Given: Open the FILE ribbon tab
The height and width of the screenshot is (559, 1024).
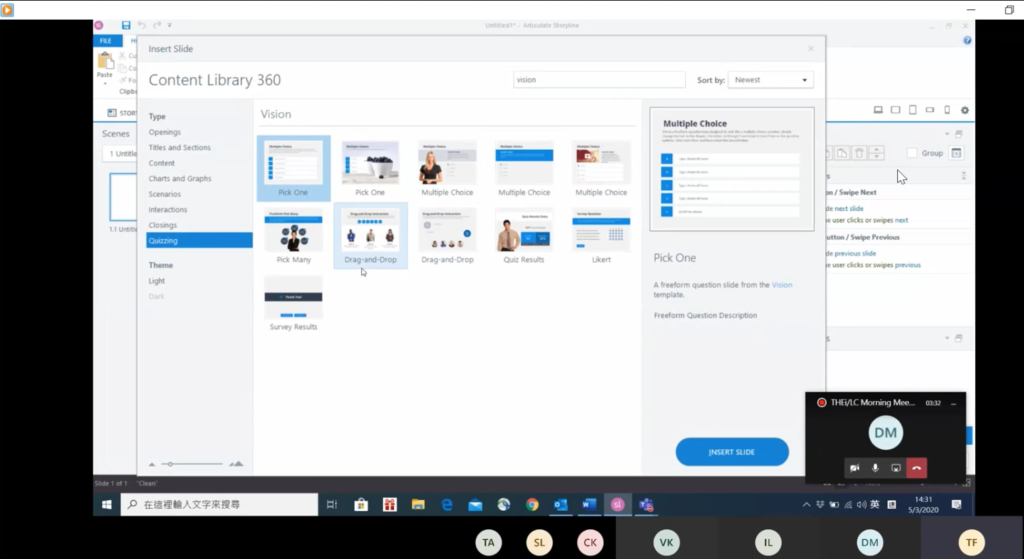Looking at the screenshot, I should pos(107,41).
